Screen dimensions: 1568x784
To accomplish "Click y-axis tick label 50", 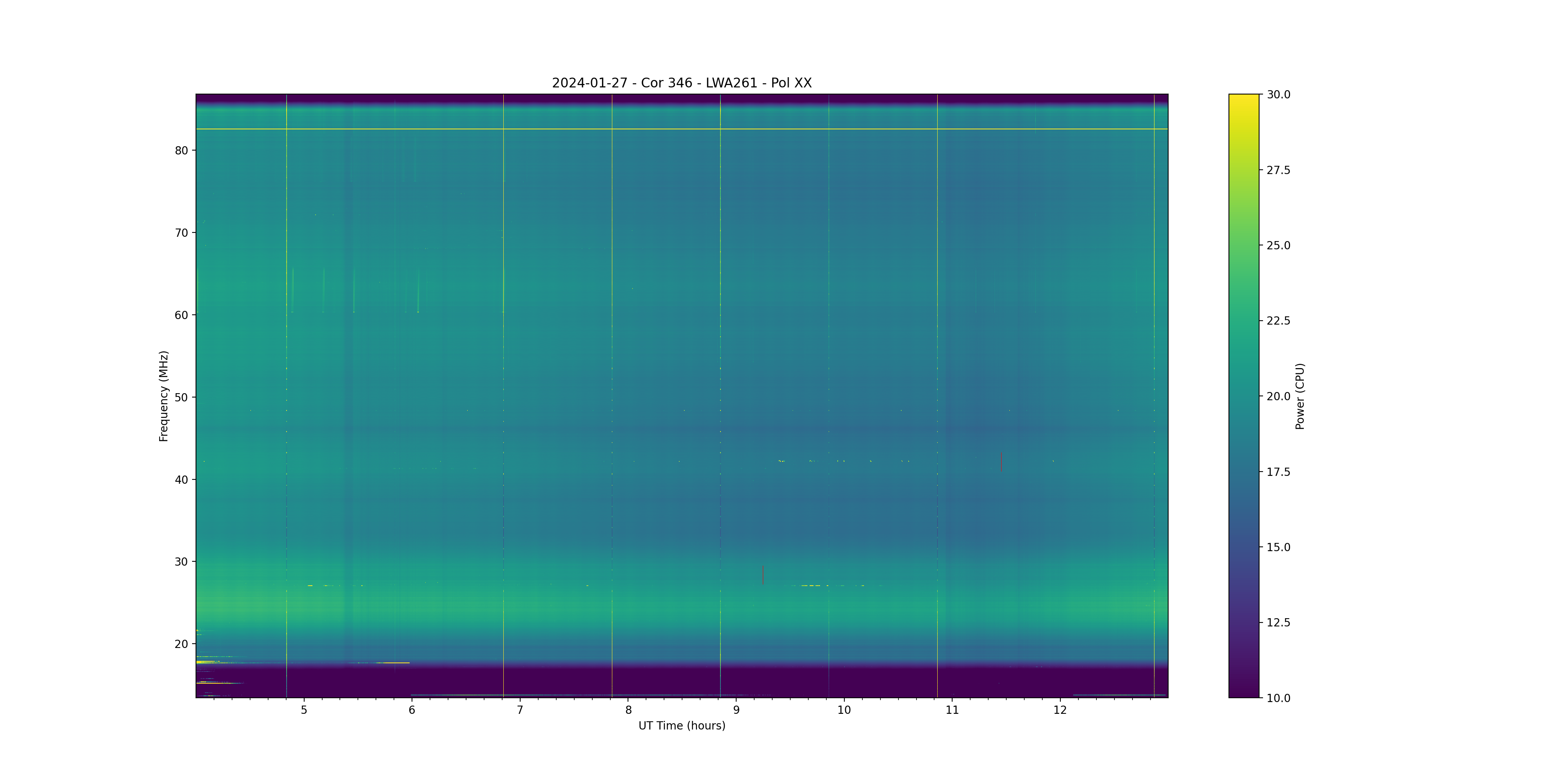I will tap(181, 397).
